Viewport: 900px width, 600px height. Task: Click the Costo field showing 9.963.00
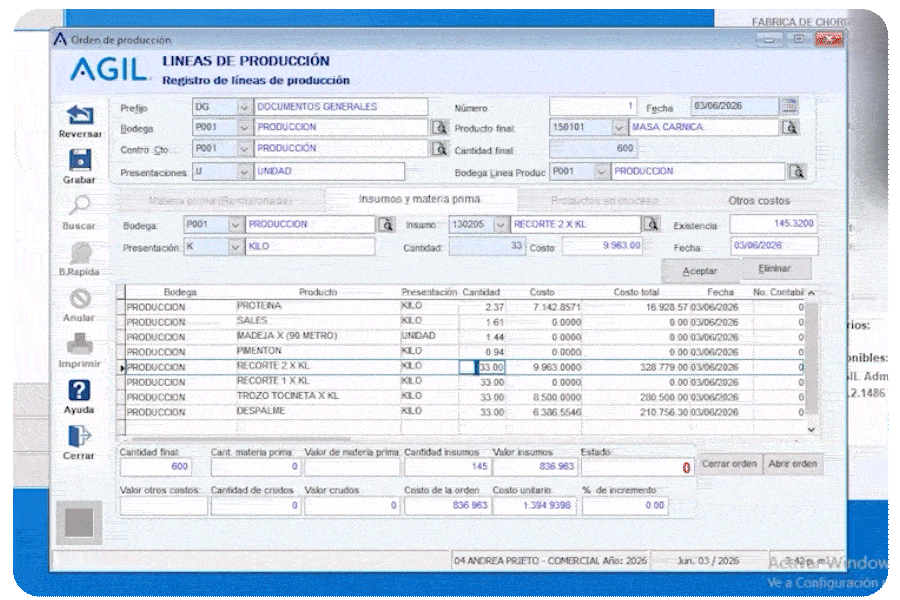[603, 246]
